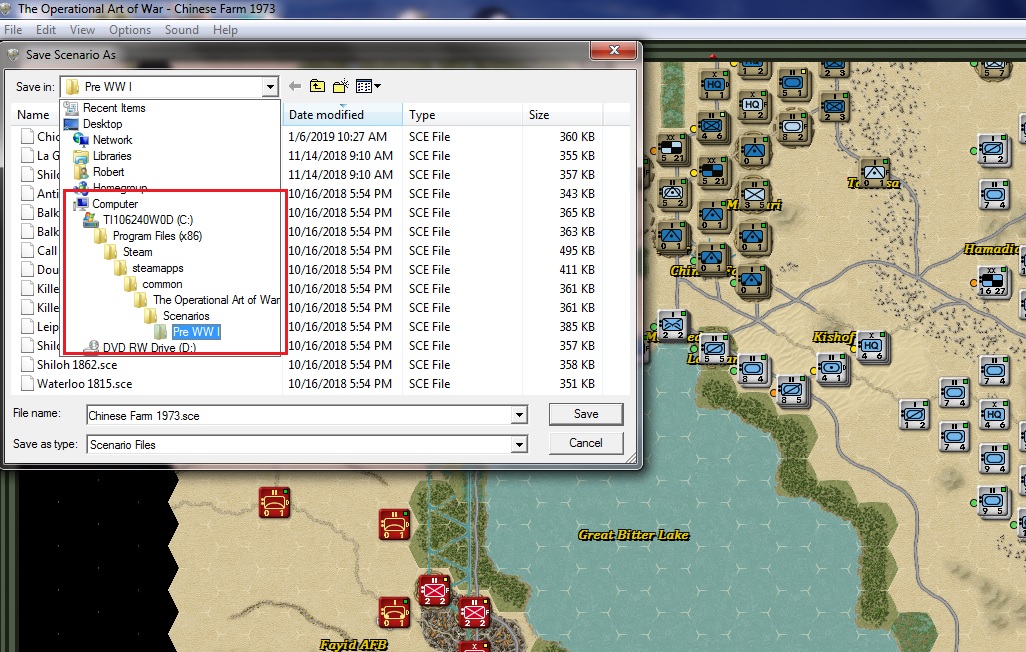Open the File menu
Screen dimensions: 1026x652
click(x=13, y=30)
